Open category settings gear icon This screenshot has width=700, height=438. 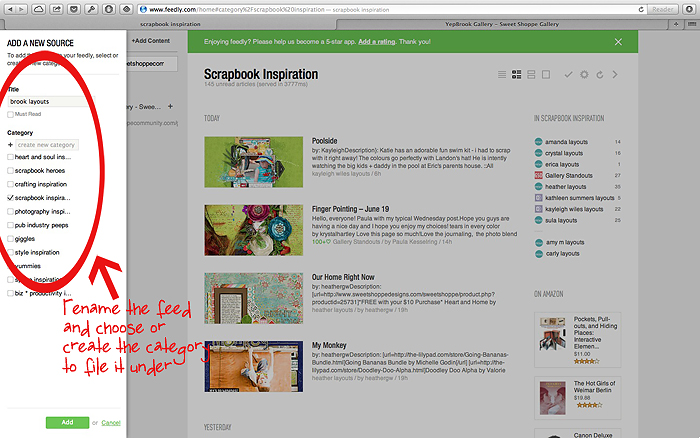point(584,75)
